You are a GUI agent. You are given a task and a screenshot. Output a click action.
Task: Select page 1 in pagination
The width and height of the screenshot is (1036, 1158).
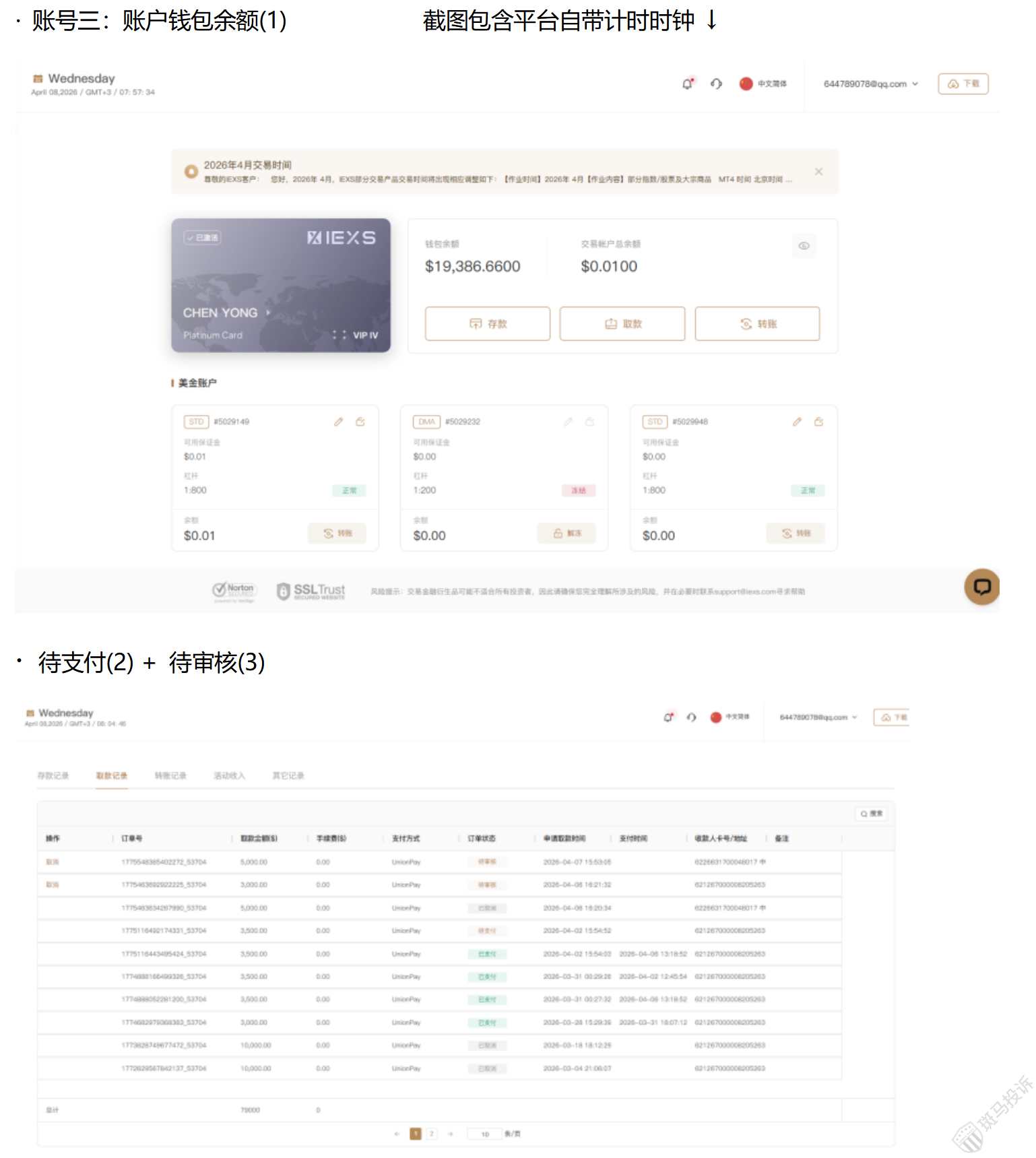click(416, 1134)
